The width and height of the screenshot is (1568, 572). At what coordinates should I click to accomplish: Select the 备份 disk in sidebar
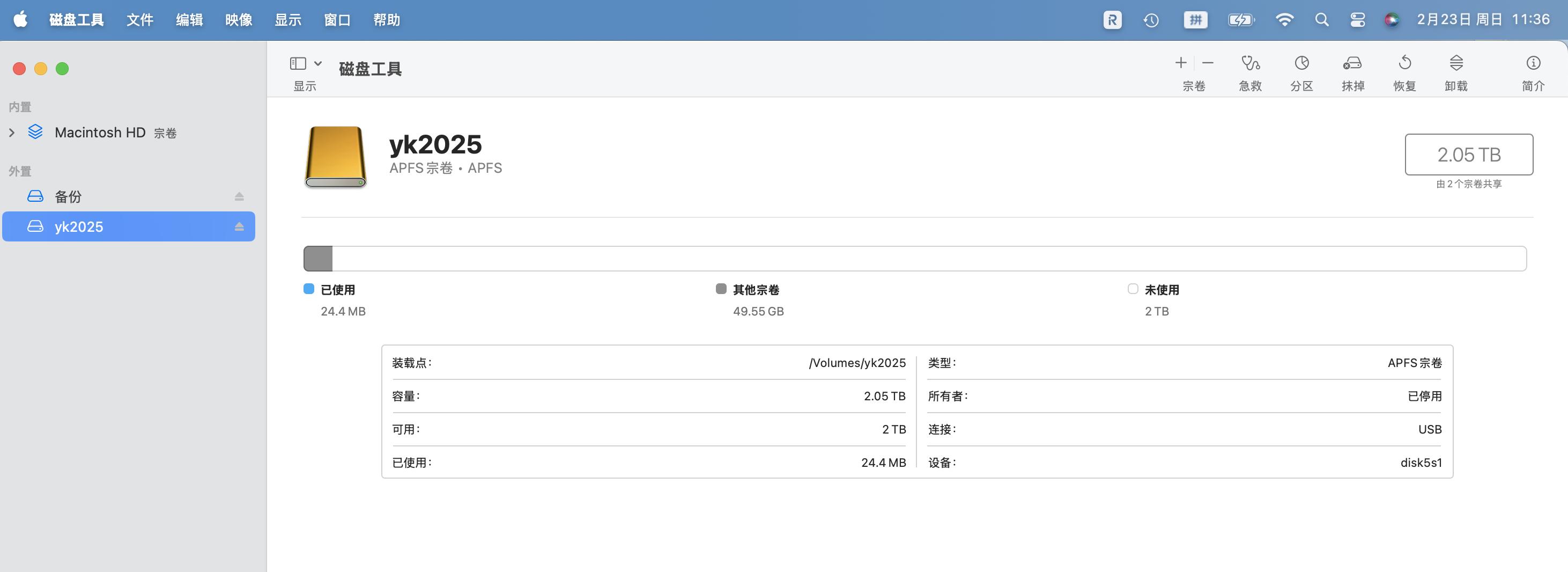[x=68, y=197]
